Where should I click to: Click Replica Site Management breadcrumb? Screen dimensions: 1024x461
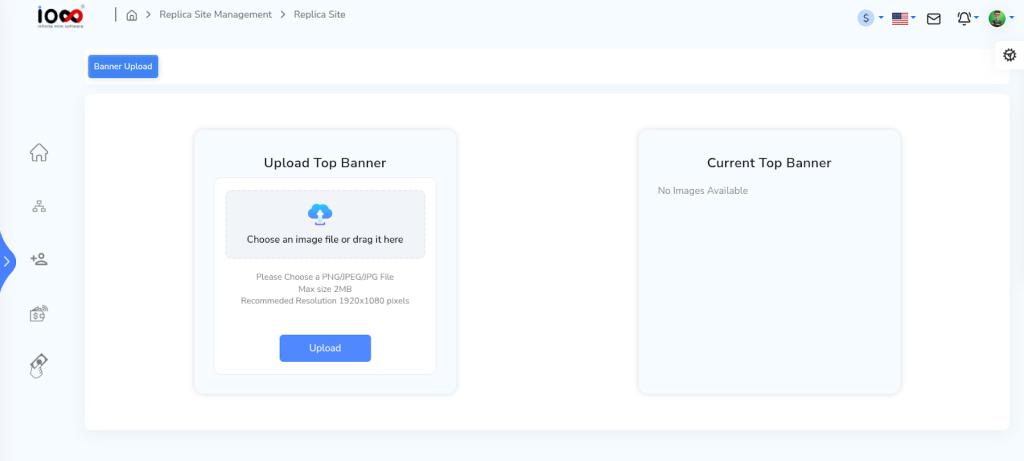click(215, 15)
